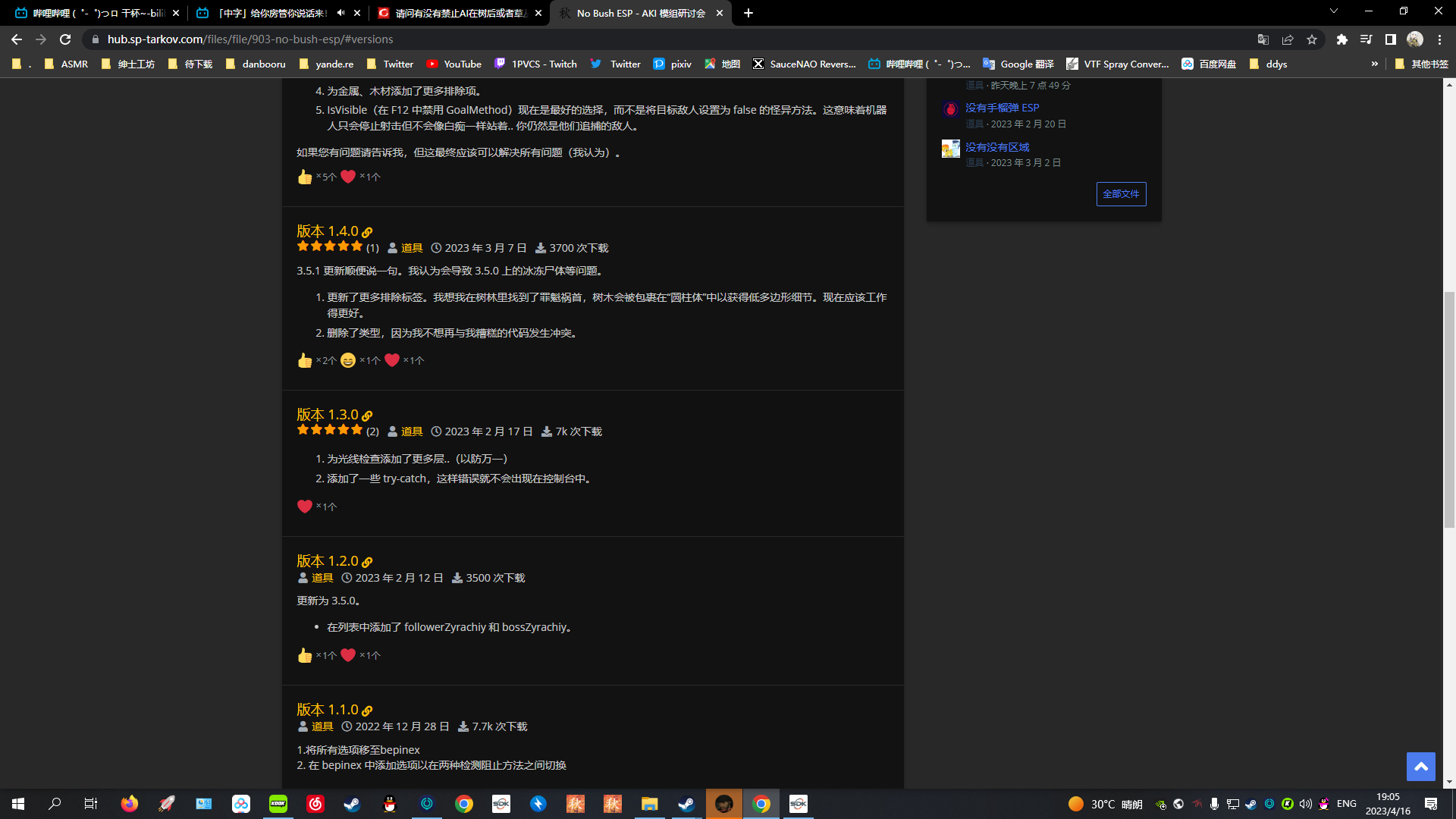Reload the page with the refresh icon
The width and height of the screenshot is (1456, 819).
[x=65, y=39]
